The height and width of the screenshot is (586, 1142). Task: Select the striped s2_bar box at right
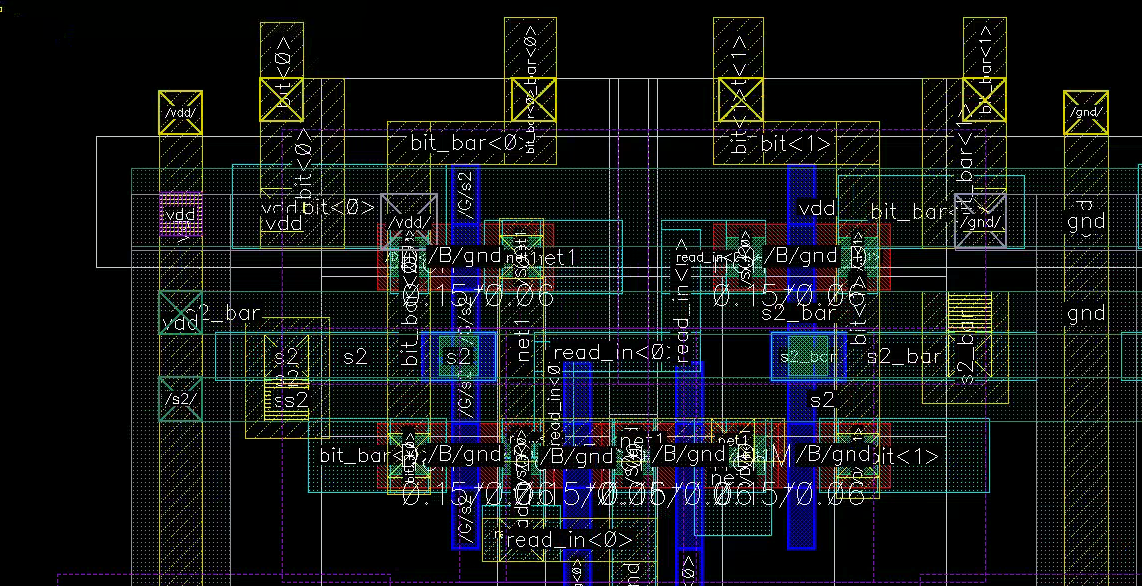pos(969,312)
